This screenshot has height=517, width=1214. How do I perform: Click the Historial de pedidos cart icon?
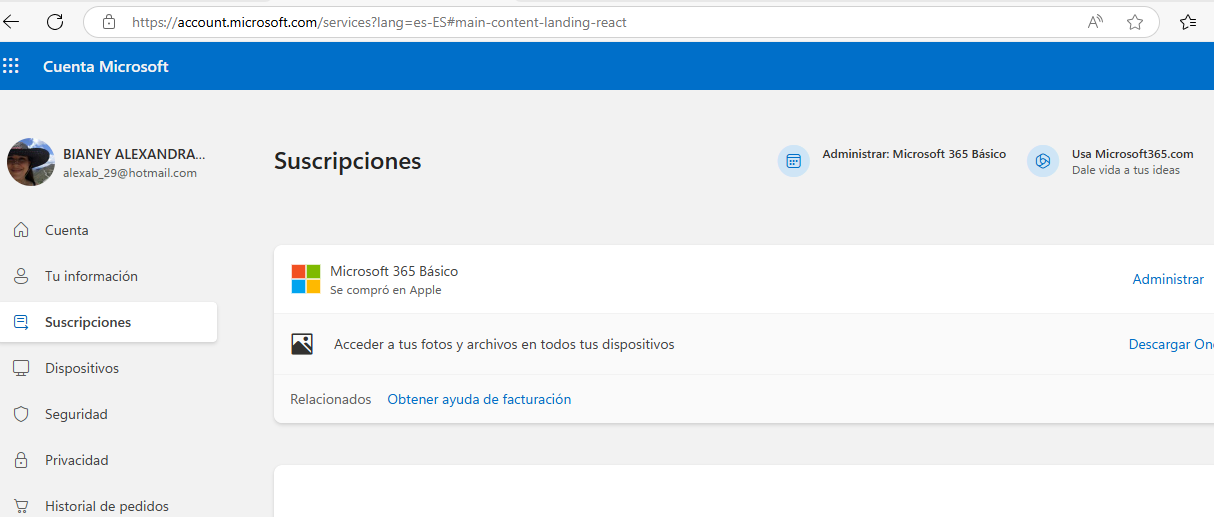click(x=20, y=506)
